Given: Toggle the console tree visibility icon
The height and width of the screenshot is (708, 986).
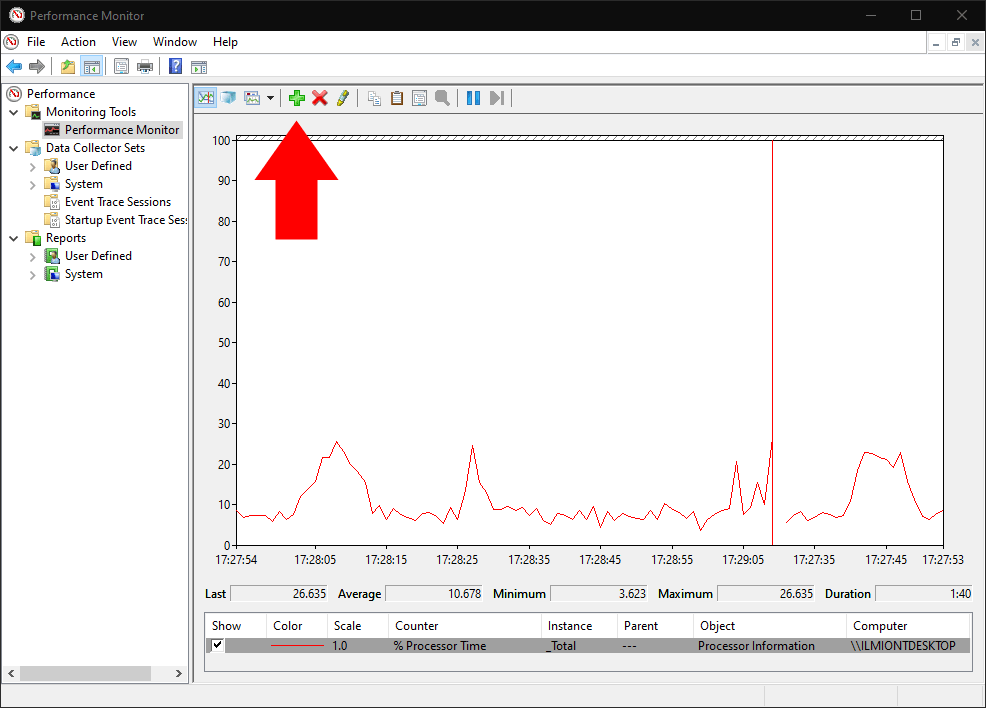Looking at the screenshot, I should pos(91,66).
